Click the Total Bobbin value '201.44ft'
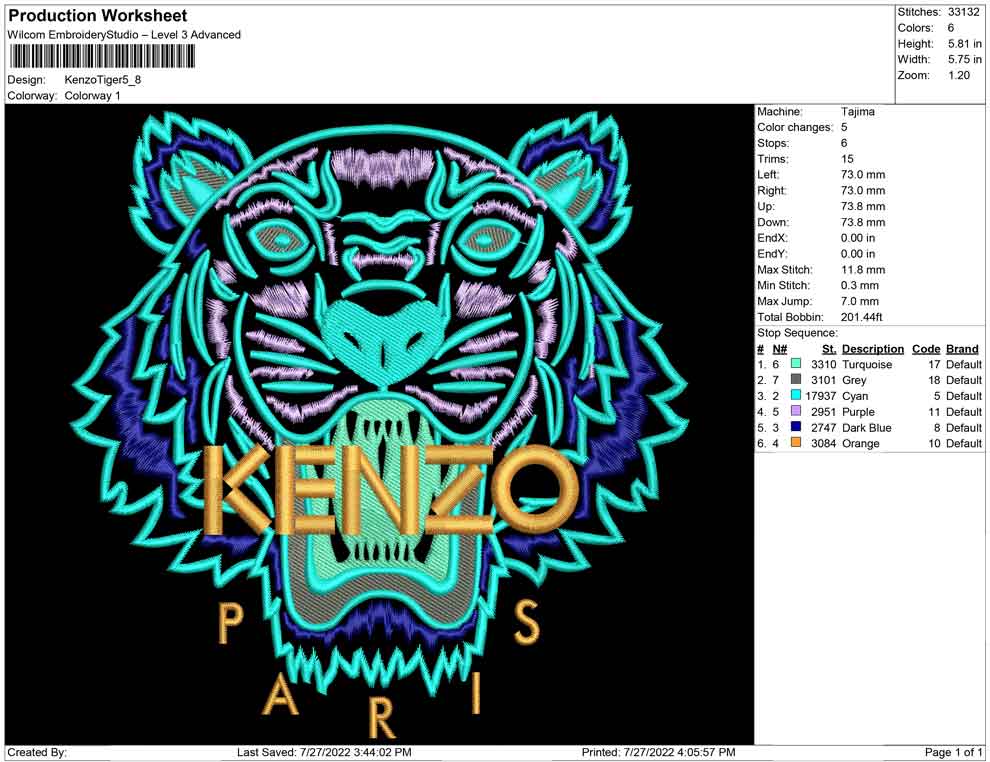 point(861,317)
